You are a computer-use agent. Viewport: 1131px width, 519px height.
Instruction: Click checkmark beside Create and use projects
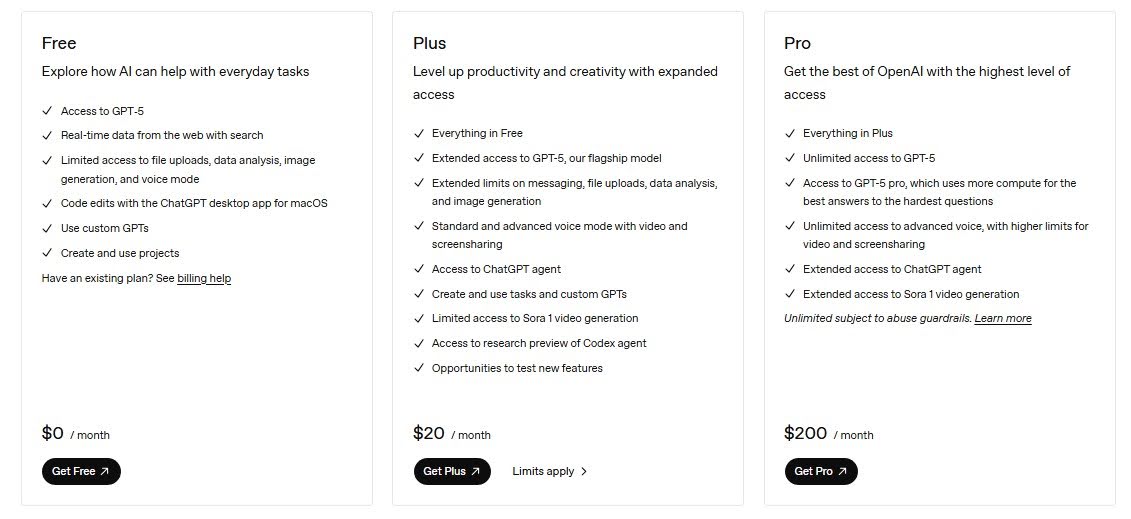47,253
